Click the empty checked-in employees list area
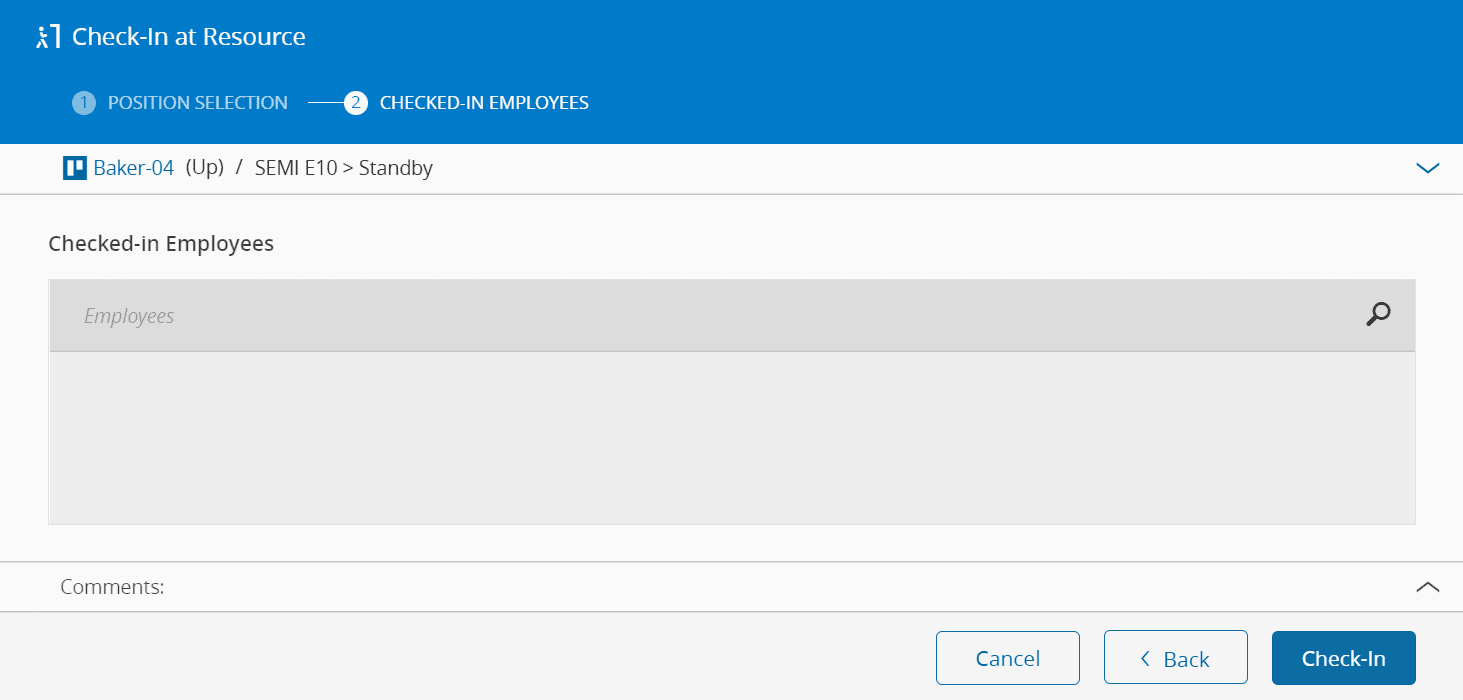The height and width of the screenshot is (700, 1463). coord(731,437)
